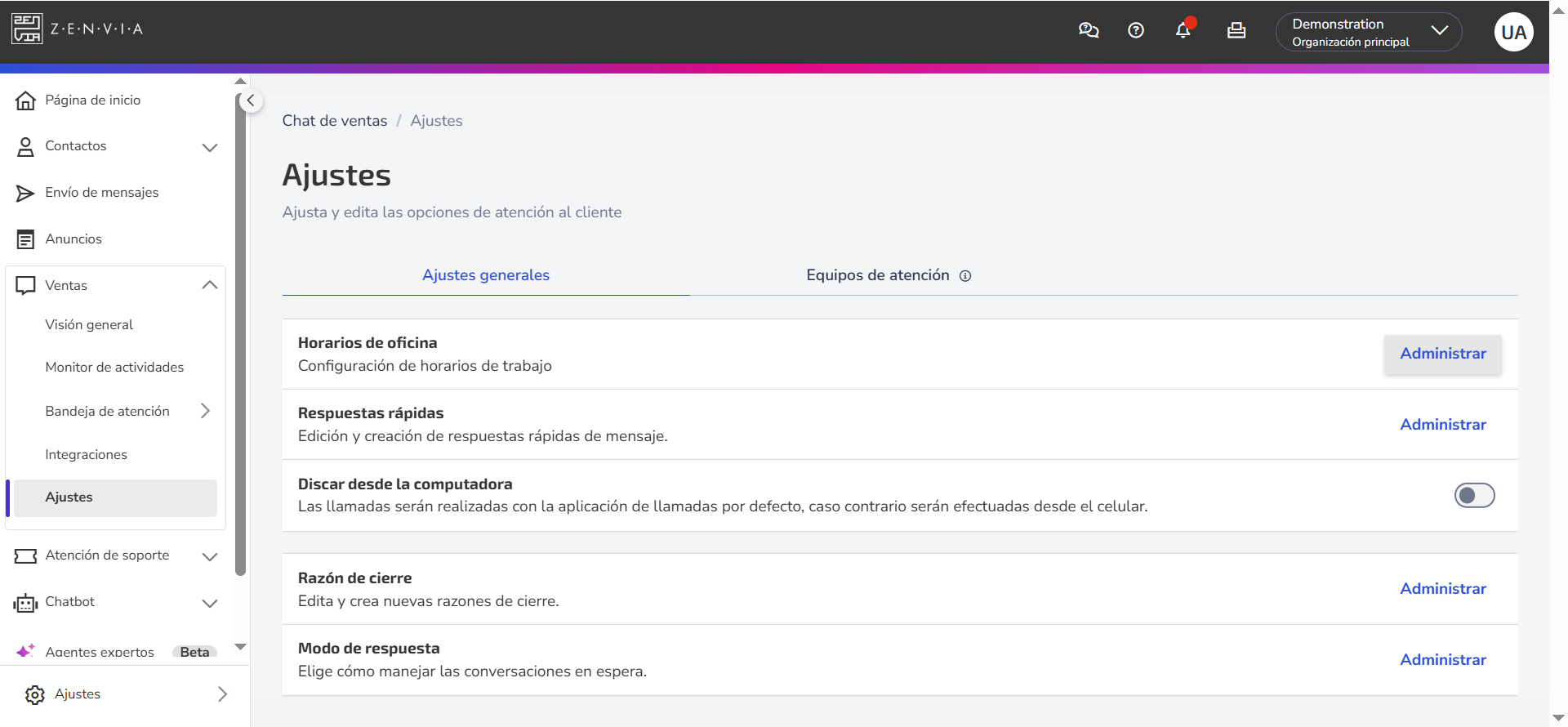Follow the Chat de ventas breadcrumb link
1568x727 pixels.
(335, 121)
